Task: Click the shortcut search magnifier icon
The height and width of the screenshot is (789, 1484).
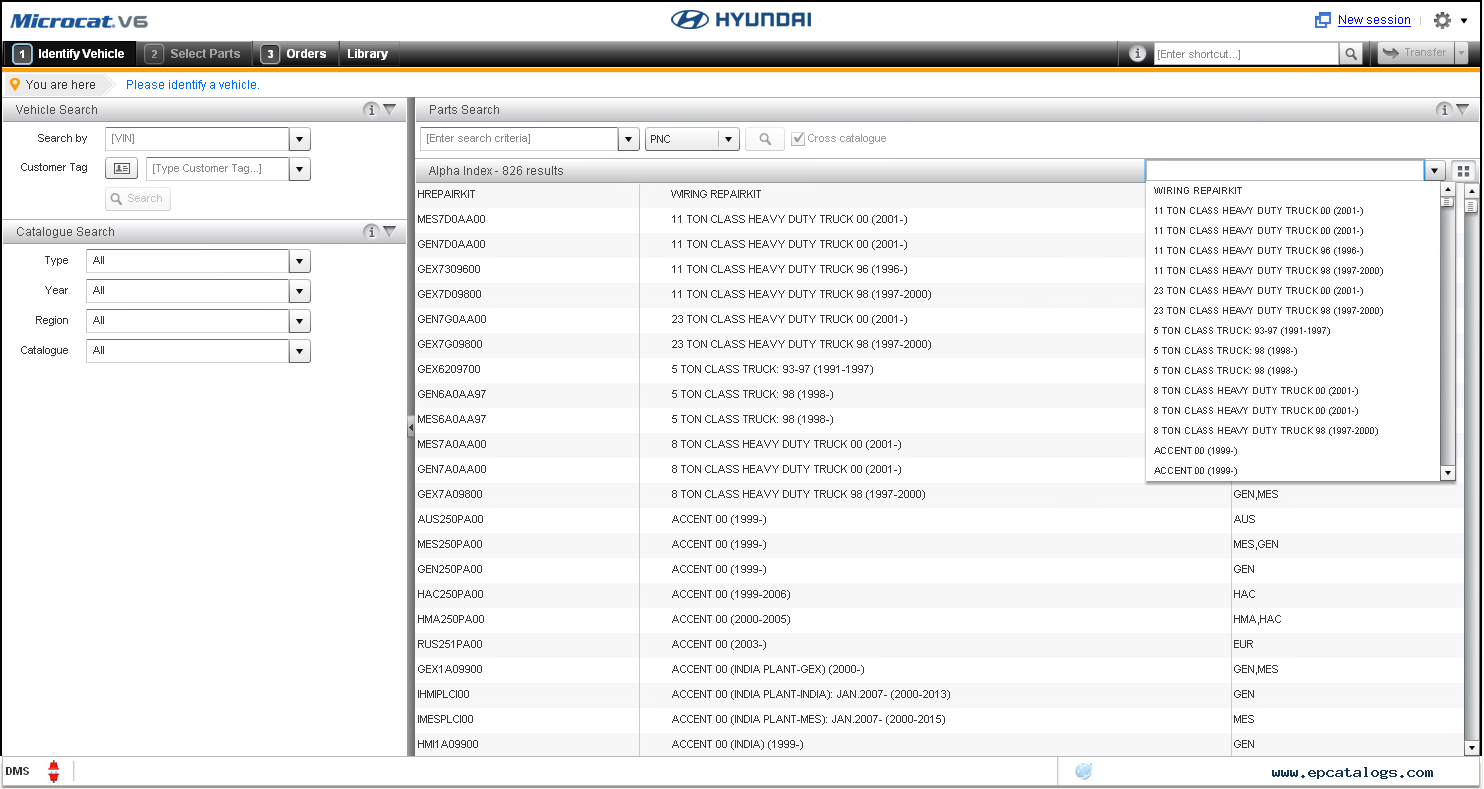Action: coord(1351,54)
